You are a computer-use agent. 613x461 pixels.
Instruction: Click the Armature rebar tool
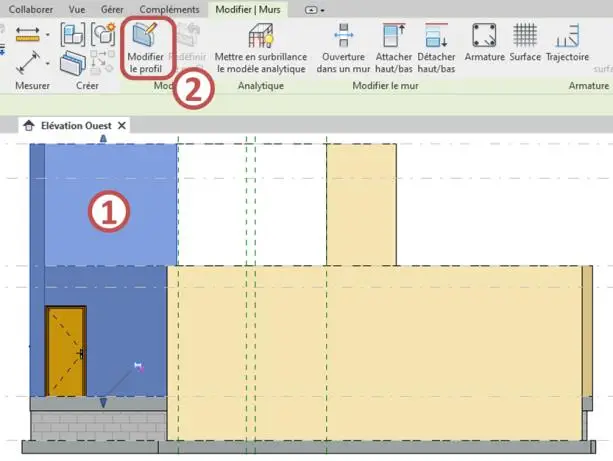coord(484,42)
